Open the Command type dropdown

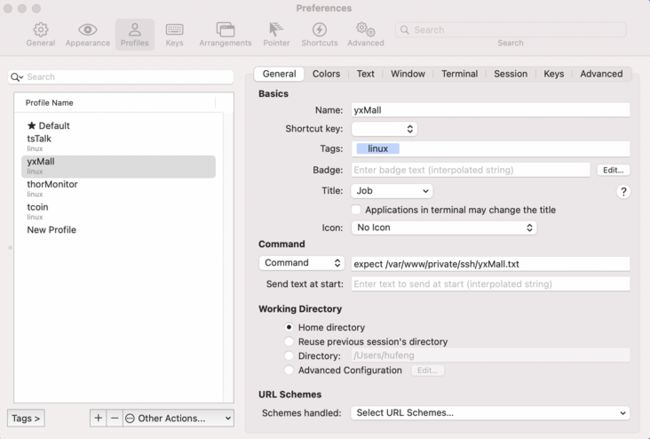coord(301,263)
